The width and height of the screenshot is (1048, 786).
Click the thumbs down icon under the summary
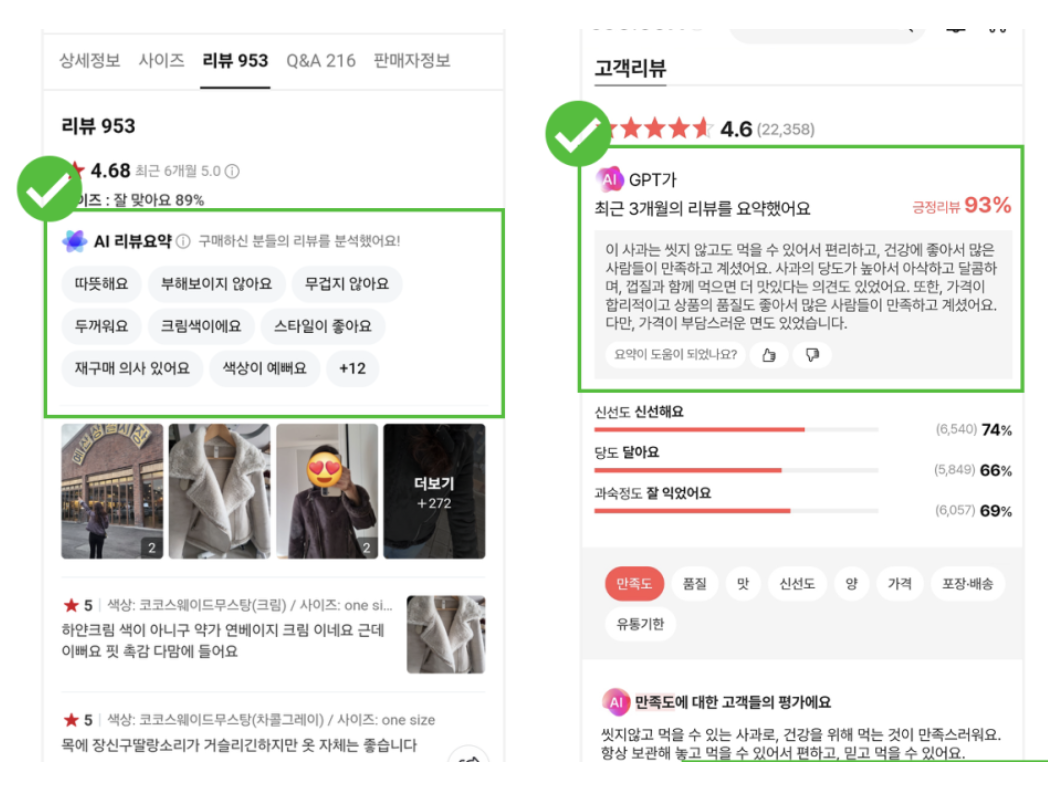[812, 355]
